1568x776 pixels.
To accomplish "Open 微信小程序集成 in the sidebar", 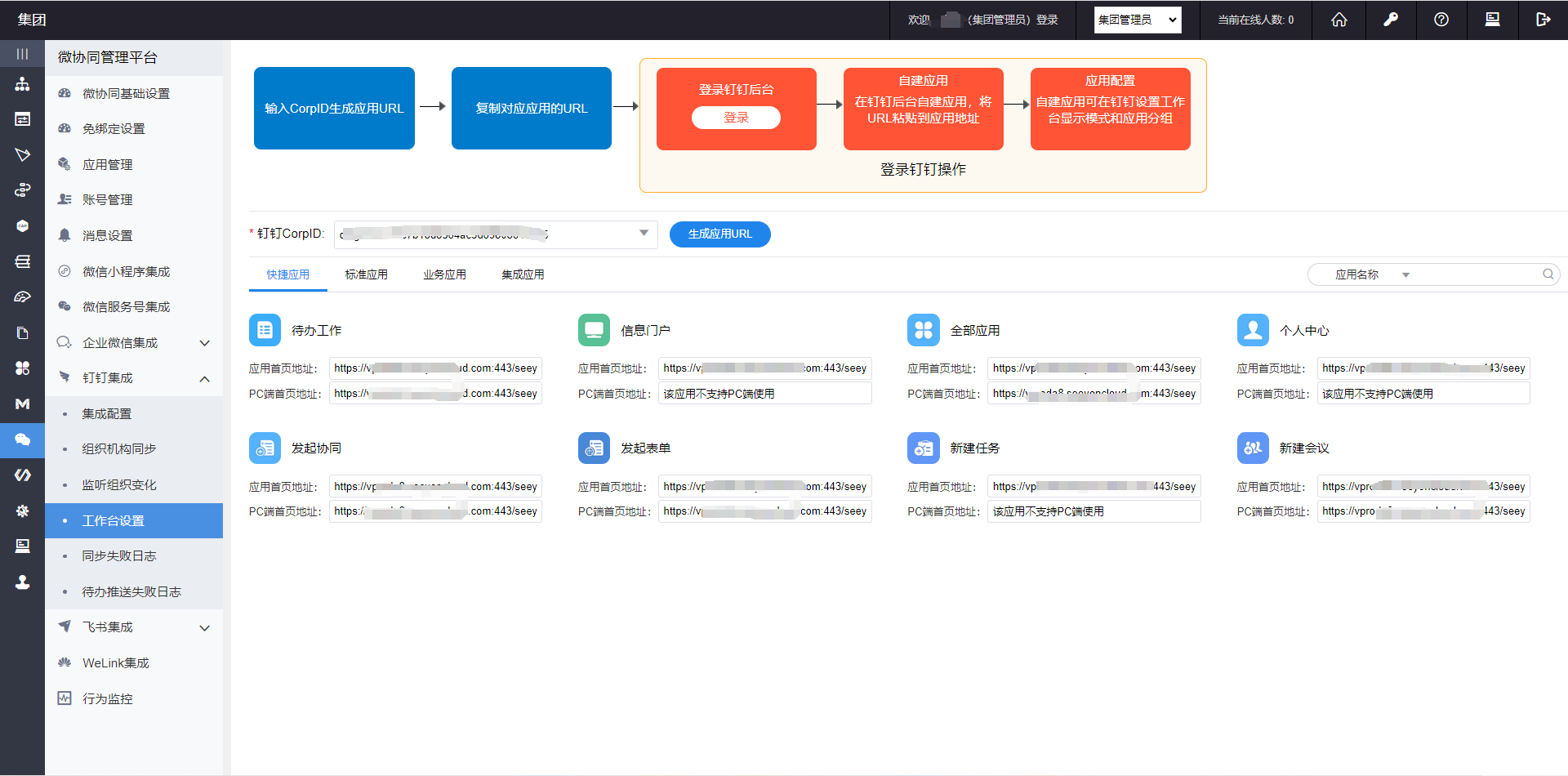I will (133, 272).
